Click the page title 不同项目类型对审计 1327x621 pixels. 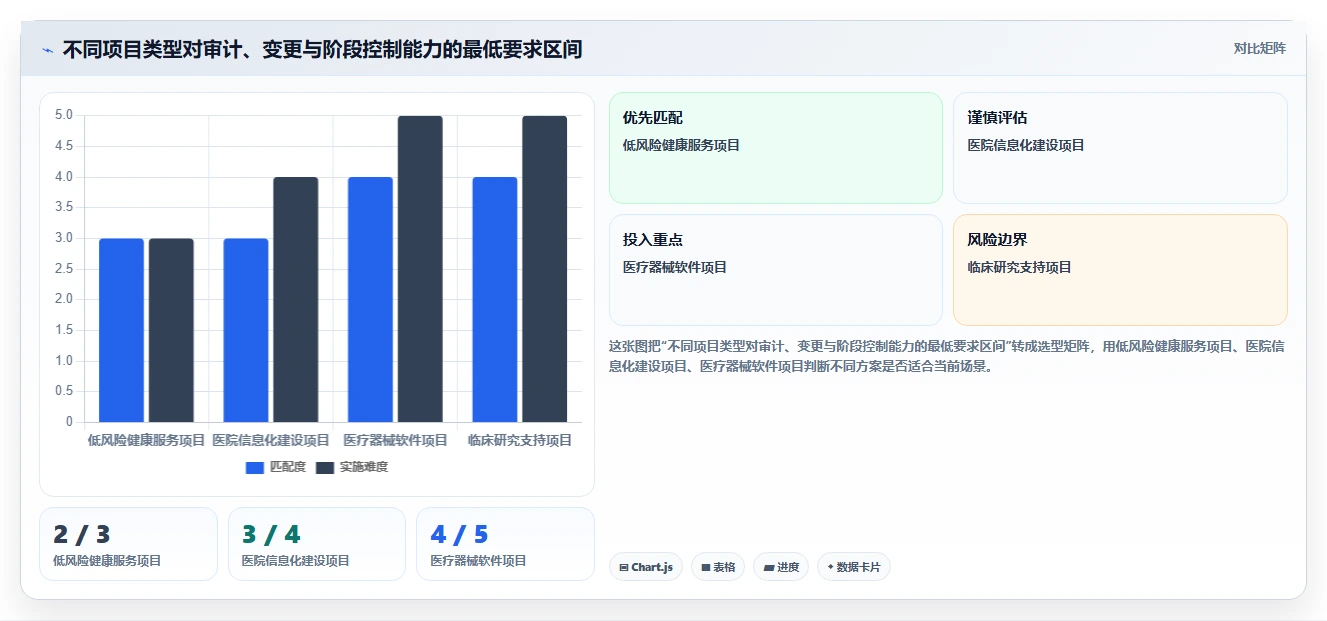(x=322, y=49)
